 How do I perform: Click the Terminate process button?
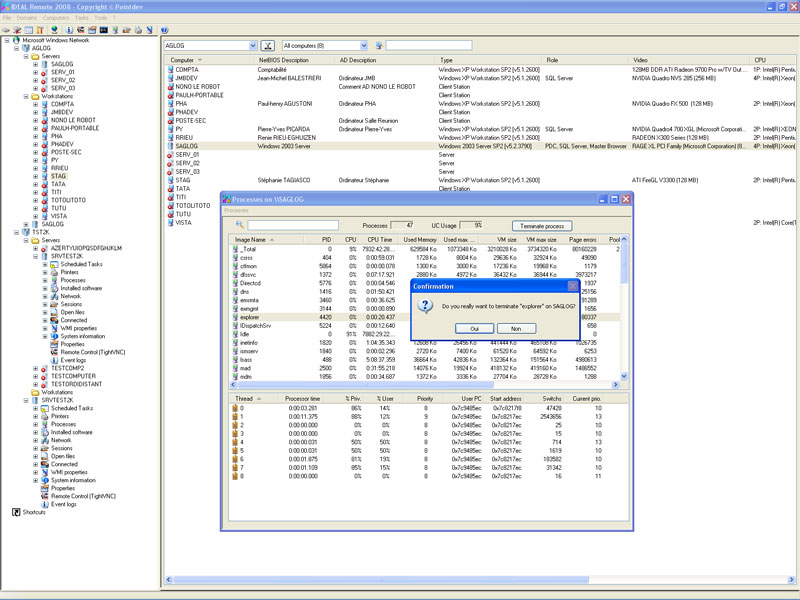point(542,226)
